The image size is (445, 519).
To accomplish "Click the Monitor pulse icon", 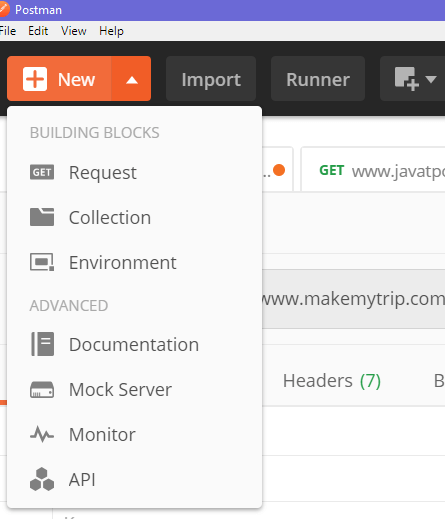I will [42, 434].
